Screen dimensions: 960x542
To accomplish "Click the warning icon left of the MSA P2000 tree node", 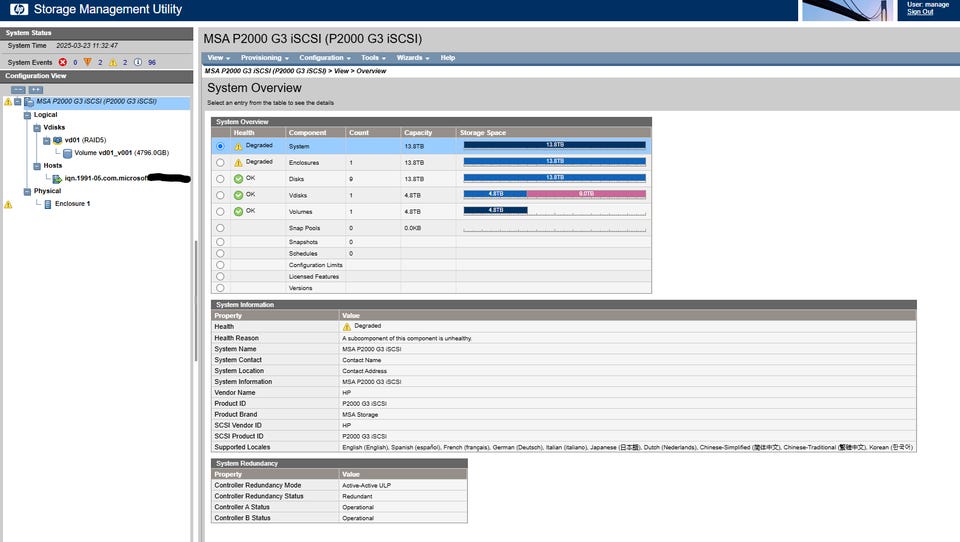I will [8, 102].
